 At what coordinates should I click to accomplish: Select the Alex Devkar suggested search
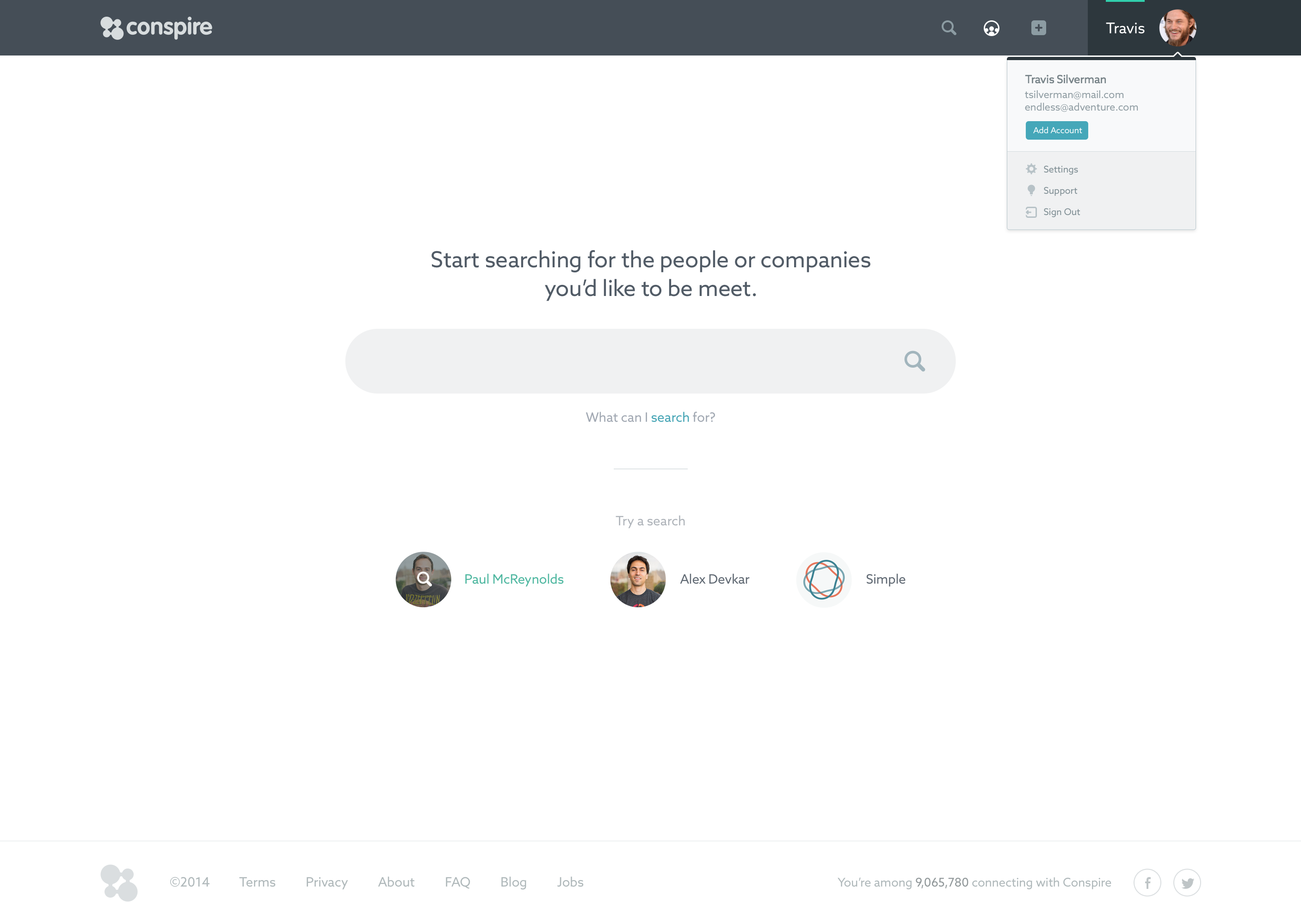pyautogui.click(x=714, y=579)
